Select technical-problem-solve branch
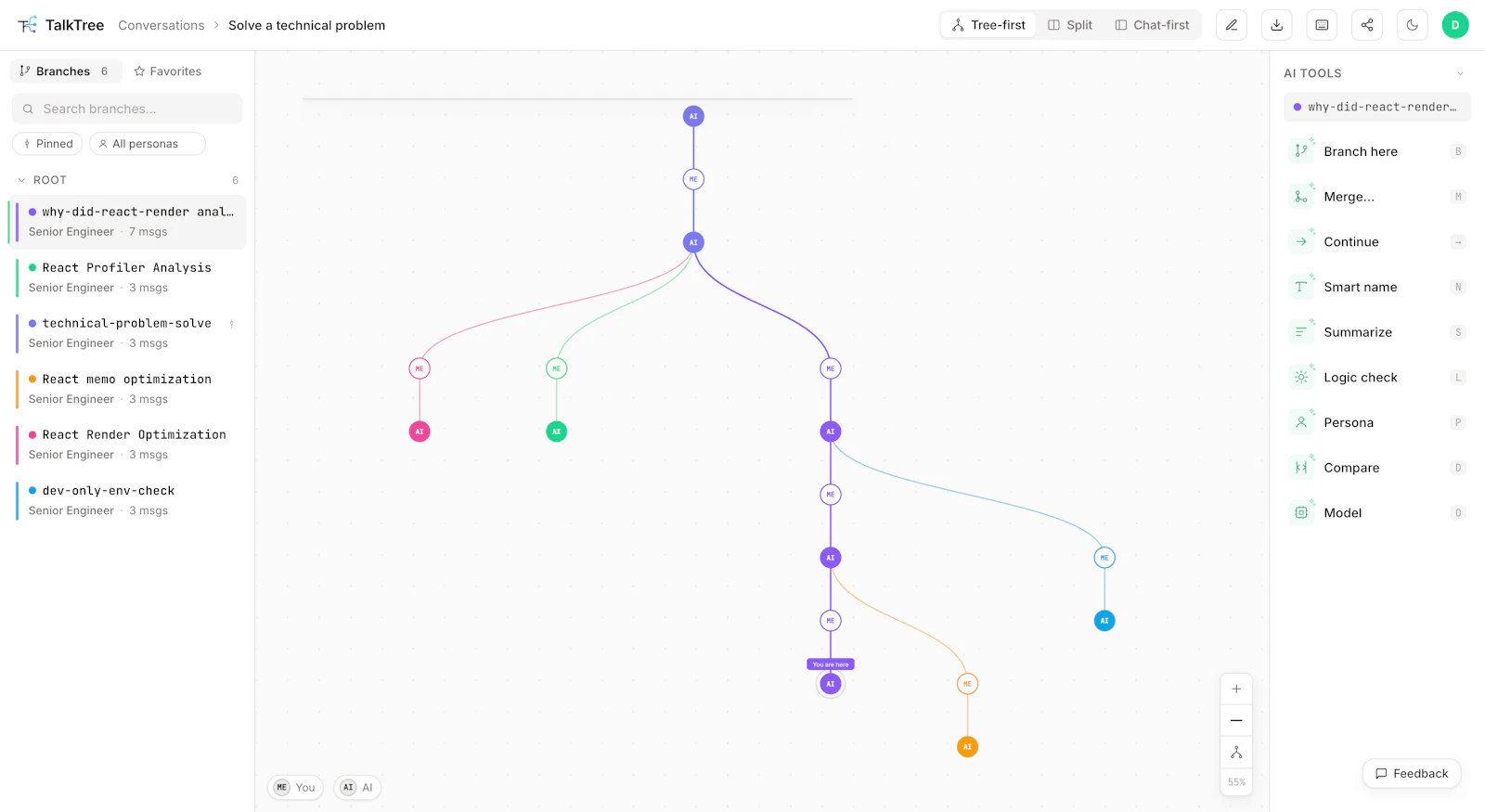 128,333
